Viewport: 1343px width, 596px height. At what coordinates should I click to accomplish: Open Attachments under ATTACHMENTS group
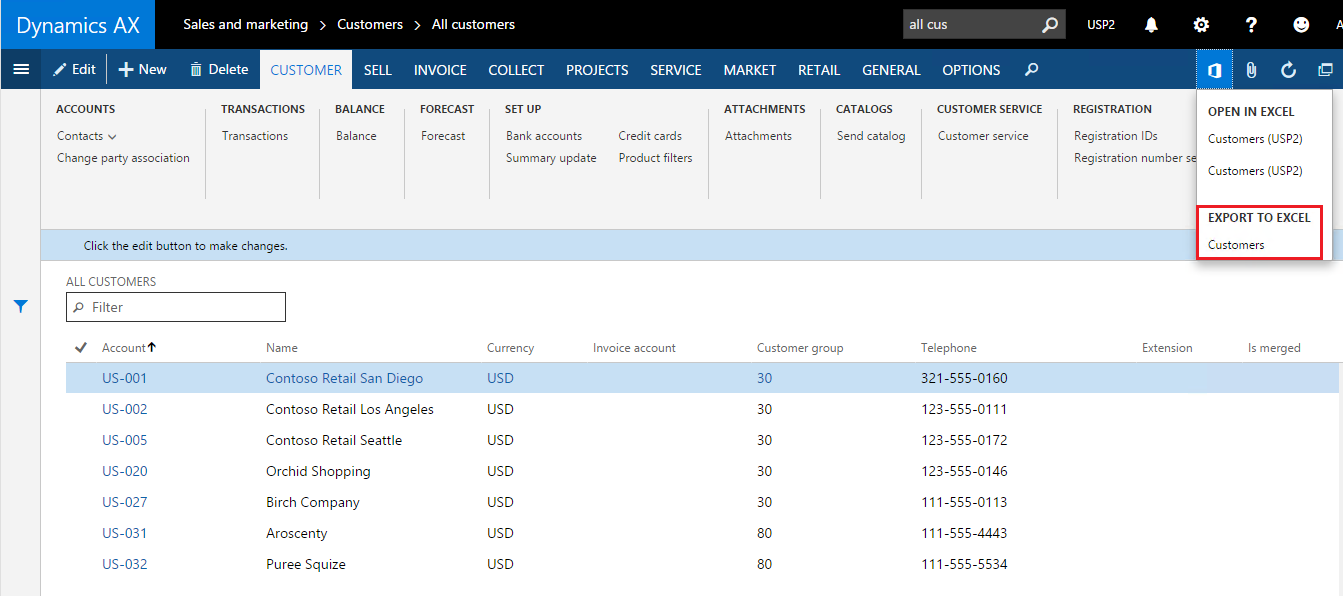tap(758, 136)
